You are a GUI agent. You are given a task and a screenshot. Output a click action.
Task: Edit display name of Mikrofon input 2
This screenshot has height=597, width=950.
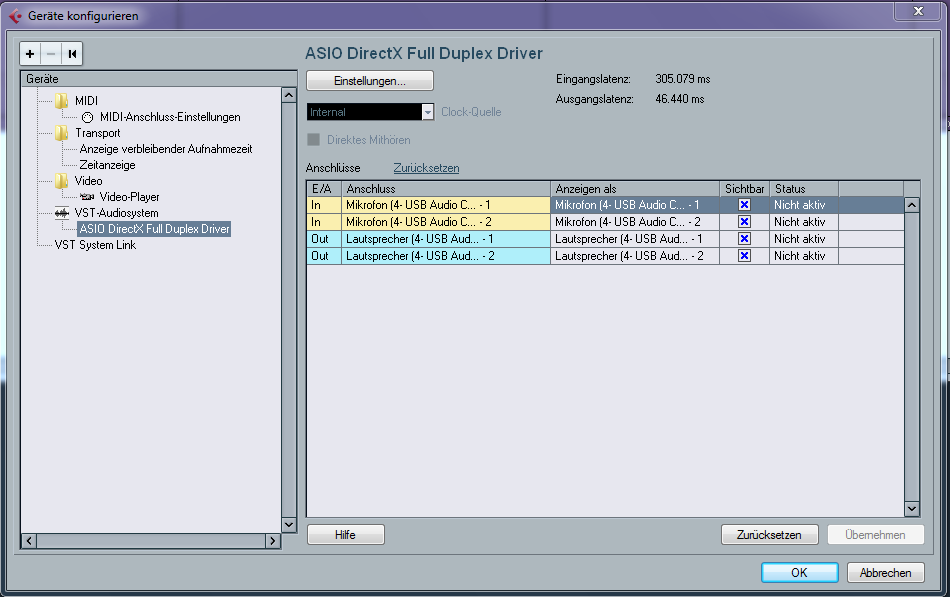click(x=635, y=222)
